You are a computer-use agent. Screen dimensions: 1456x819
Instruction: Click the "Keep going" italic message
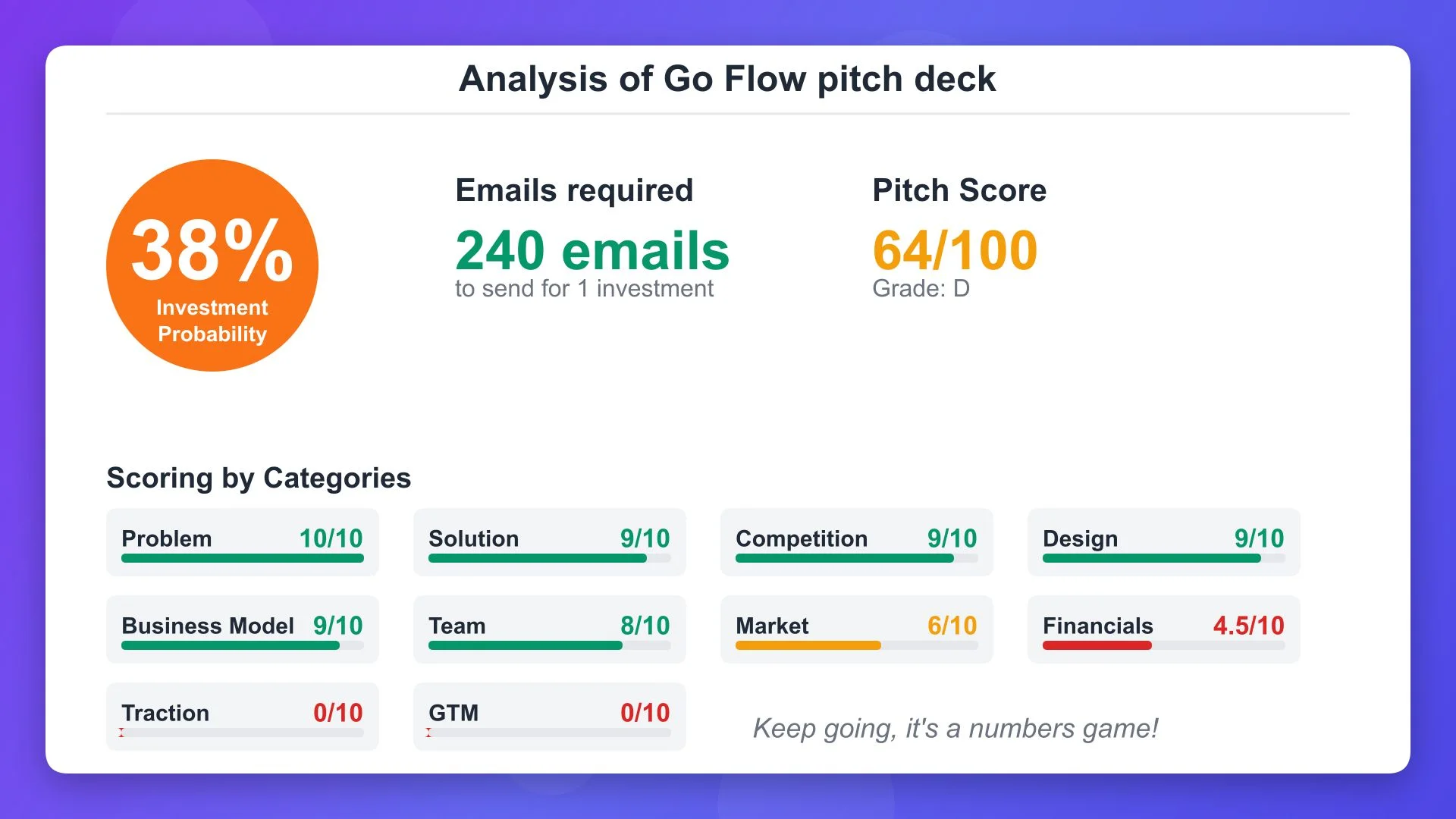click(955, 728)
